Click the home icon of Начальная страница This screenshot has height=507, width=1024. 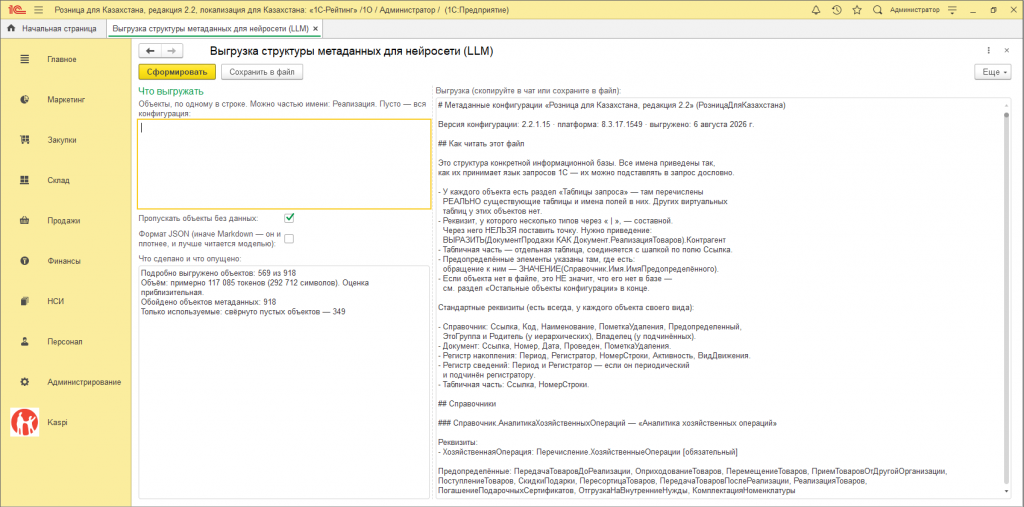(11, 29)
